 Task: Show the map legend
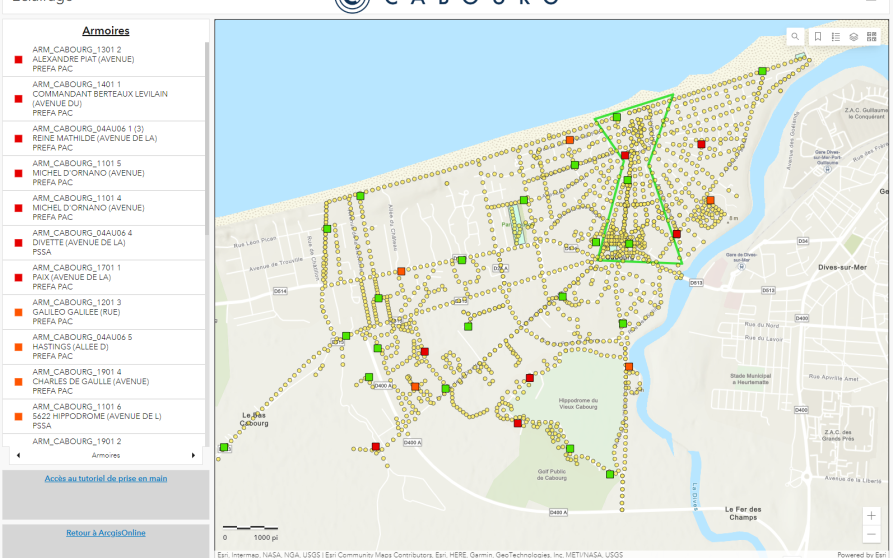[835, 36]
